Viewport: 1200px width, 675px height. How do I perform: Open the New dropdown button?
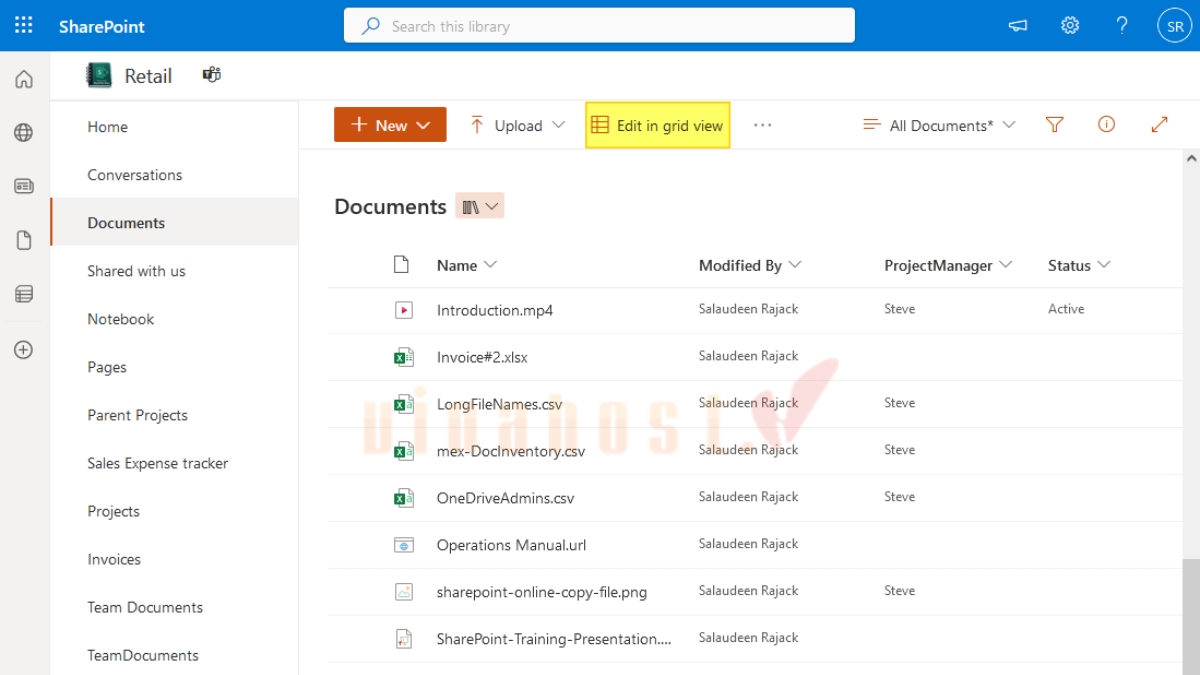[x=390, y=125]
